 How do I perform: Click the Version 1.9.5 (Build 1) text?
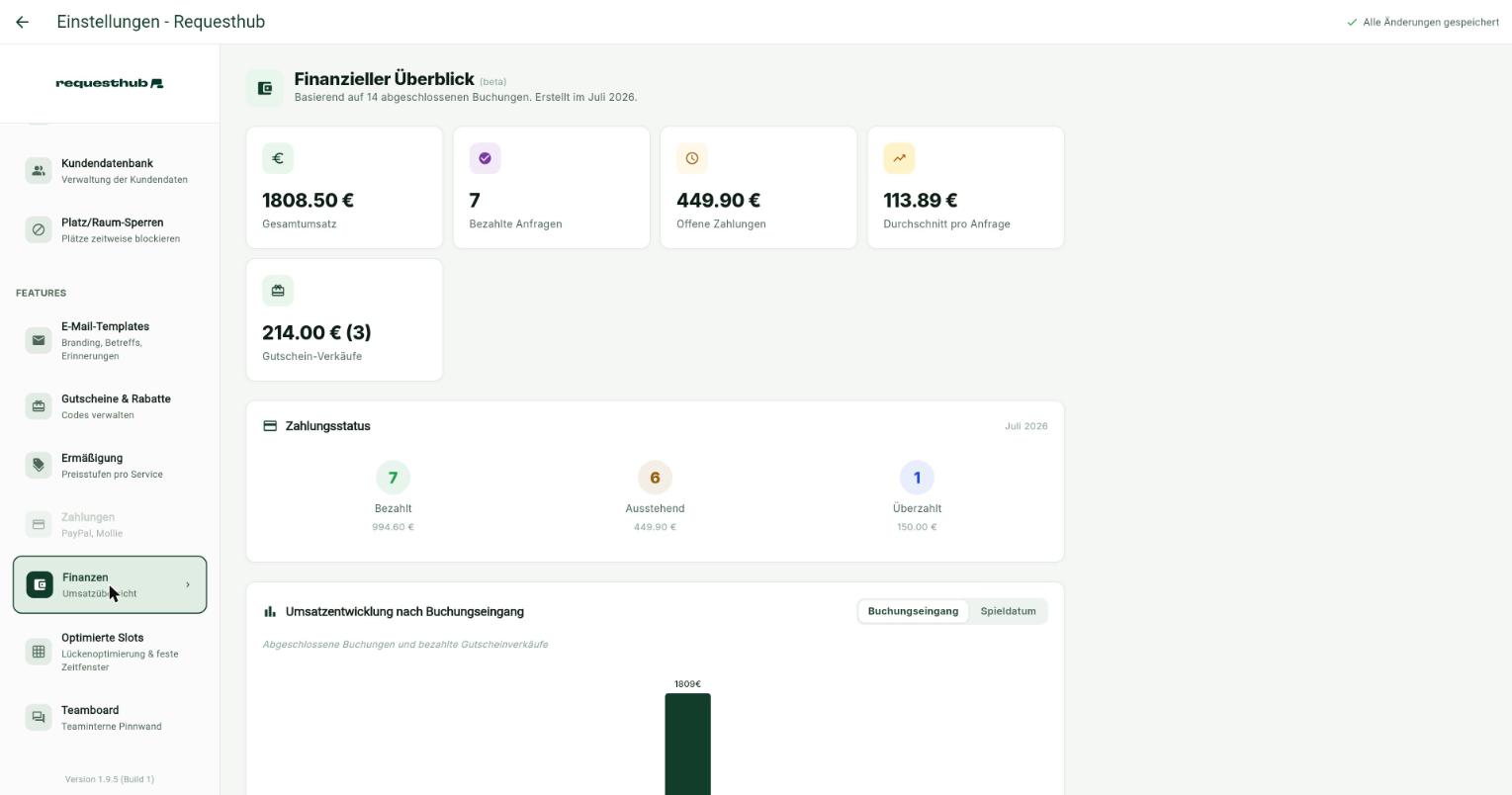(110, 779)
